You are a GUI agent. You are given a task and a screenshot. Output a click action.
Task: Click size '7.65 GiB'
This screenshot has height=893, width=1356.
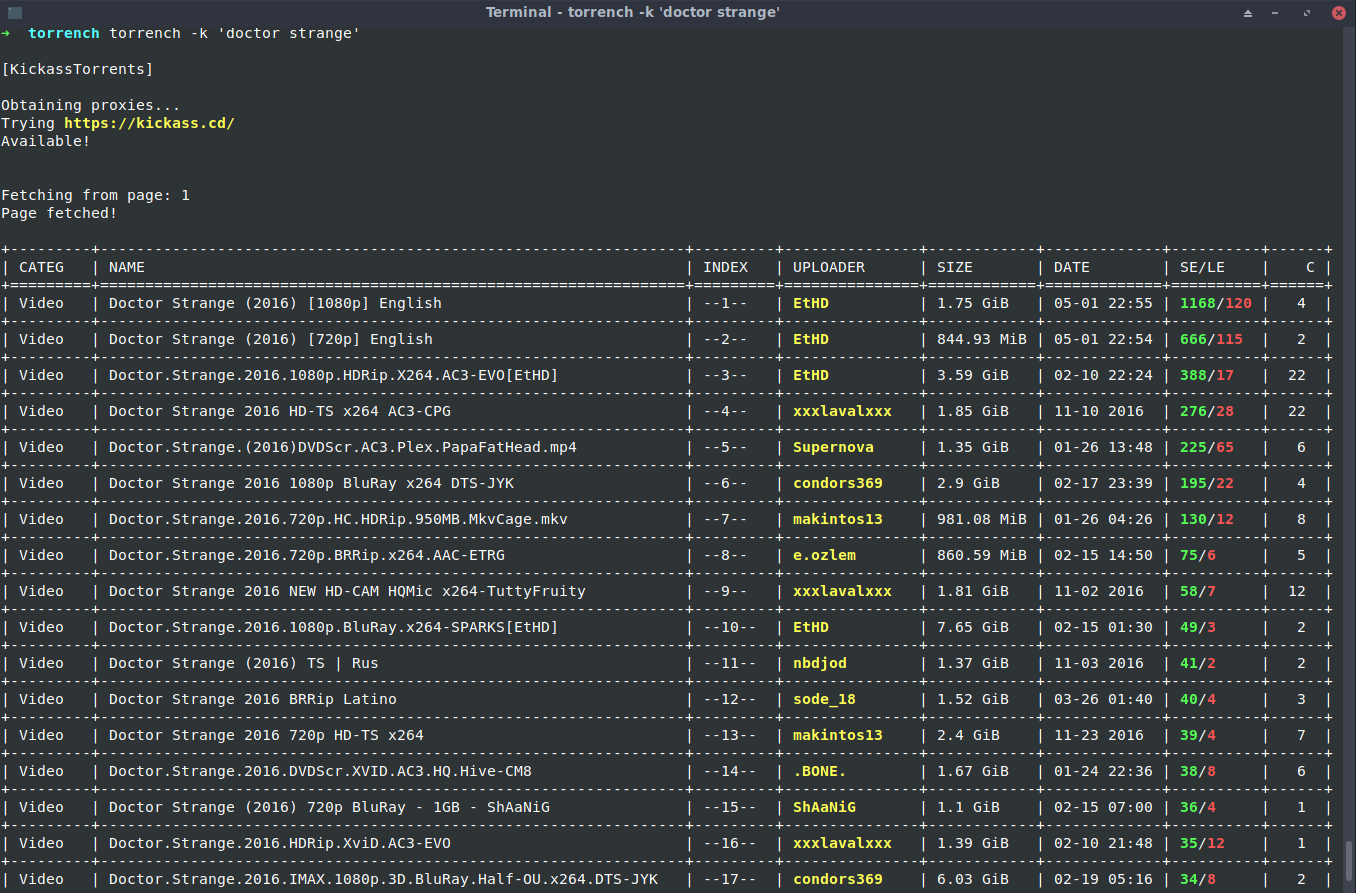(x=973, y=627)
